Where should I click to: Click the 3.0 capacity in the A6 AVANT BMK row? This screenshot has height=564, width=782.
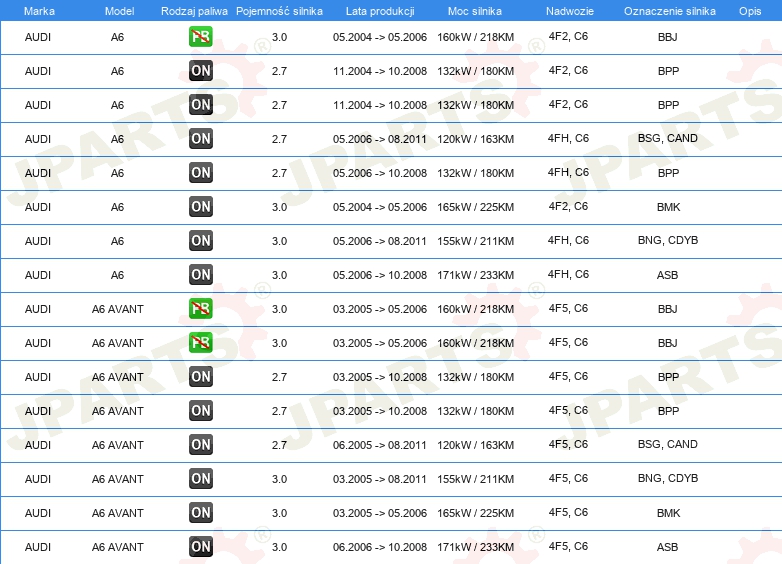(x=279, y=513)
